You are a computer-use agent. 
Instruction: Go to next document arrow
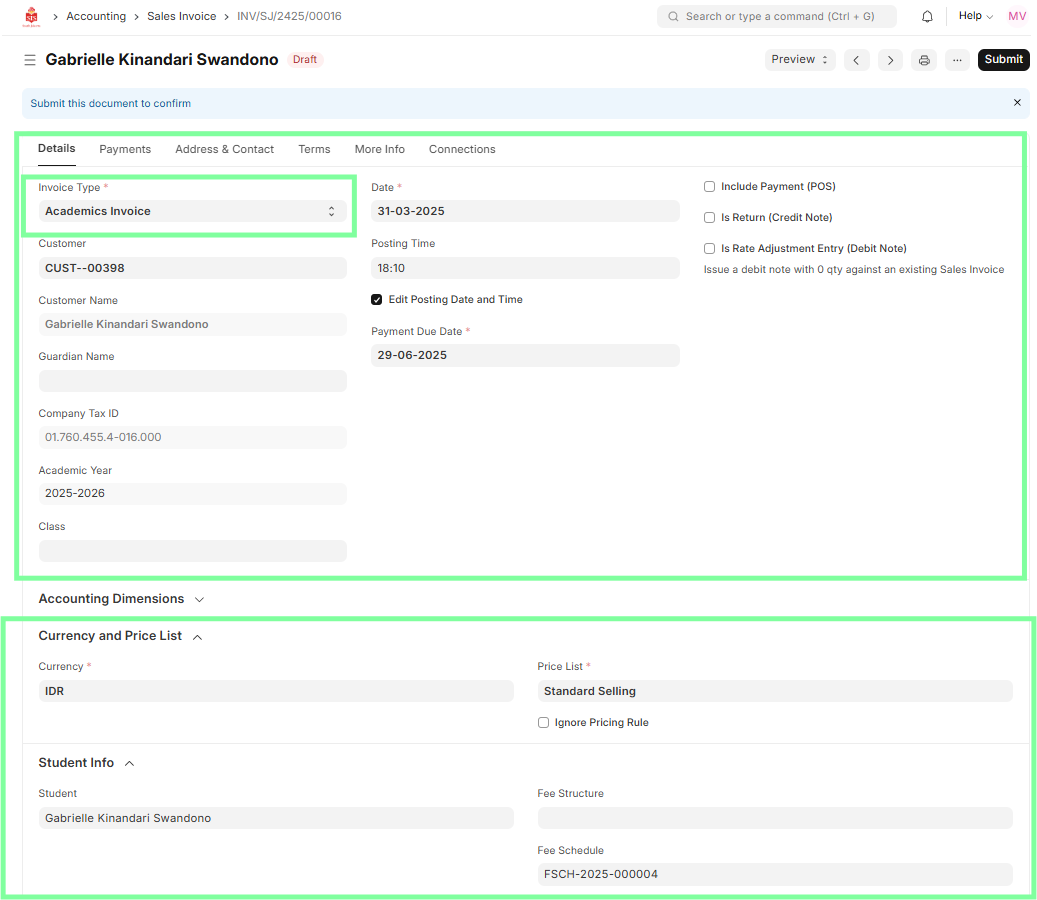coord(890,60)
